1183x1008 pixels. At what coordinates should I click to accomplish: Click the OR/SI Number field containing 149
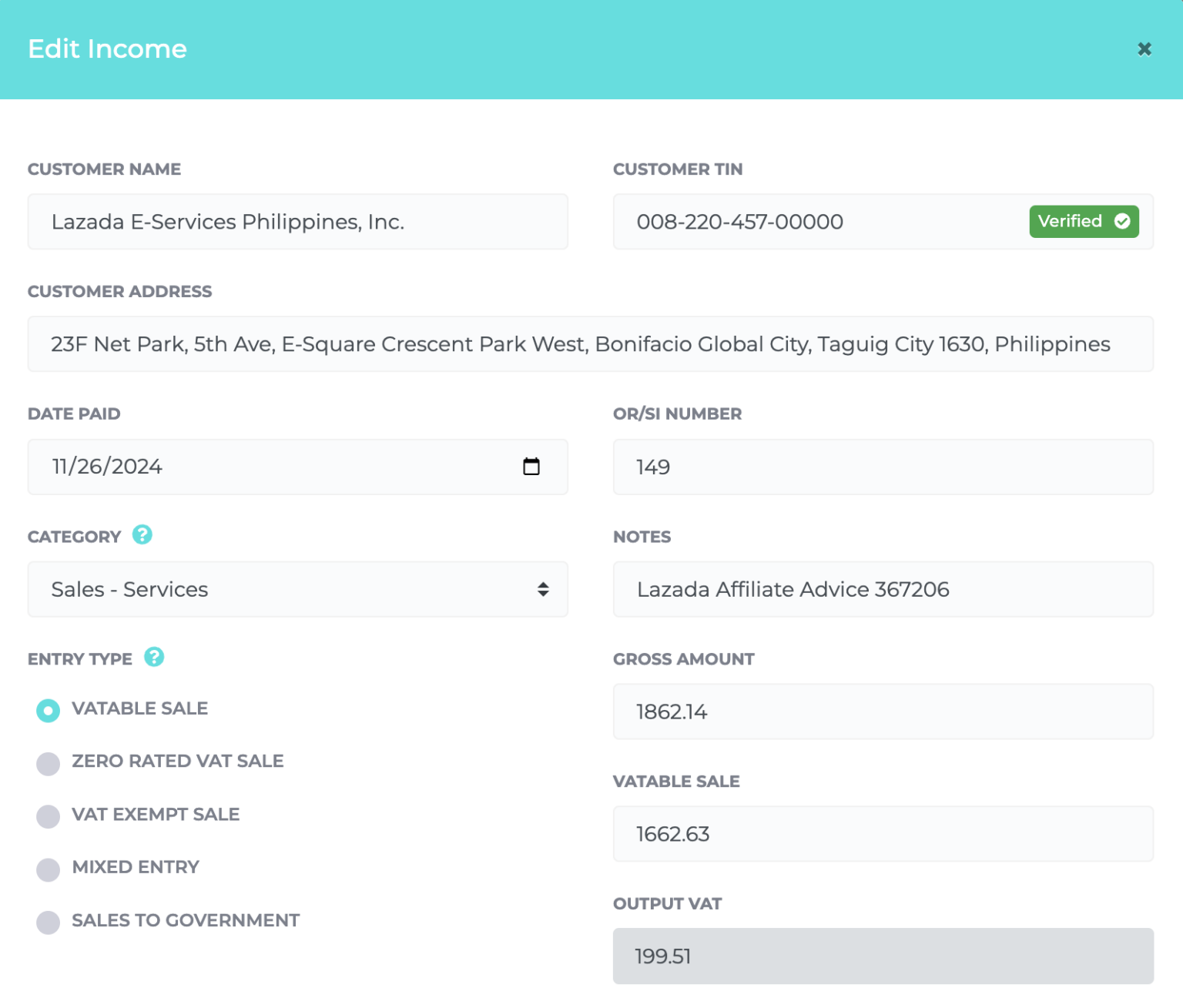tap(883, 467)
